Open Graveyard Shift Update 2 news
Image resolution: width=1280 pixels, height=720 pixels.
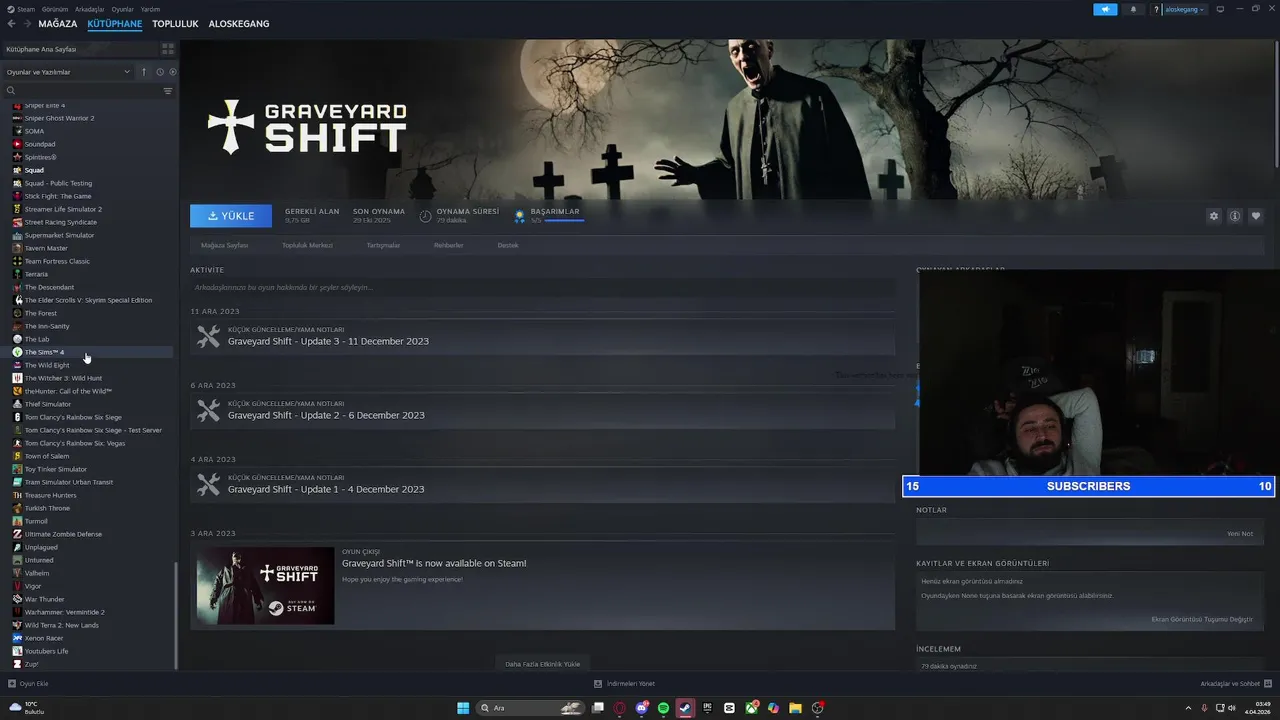(326, 415)
